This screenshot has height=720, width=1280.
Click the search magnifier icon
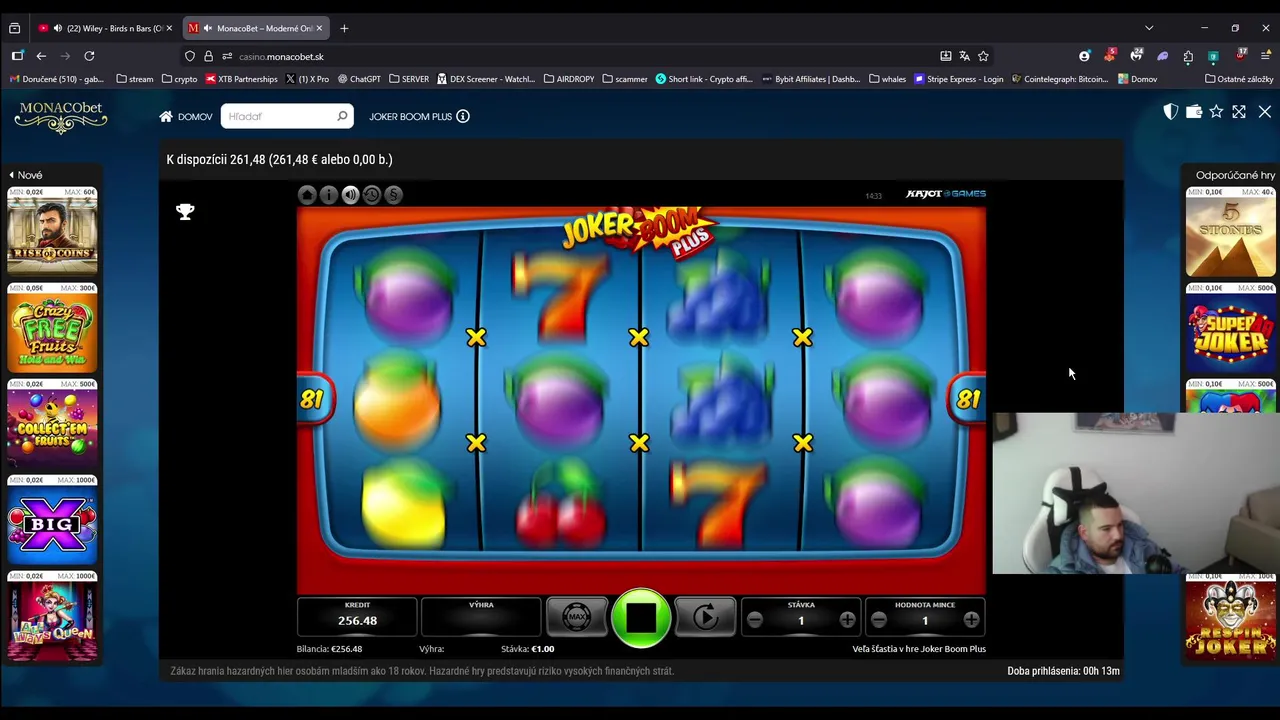[342, 116]
